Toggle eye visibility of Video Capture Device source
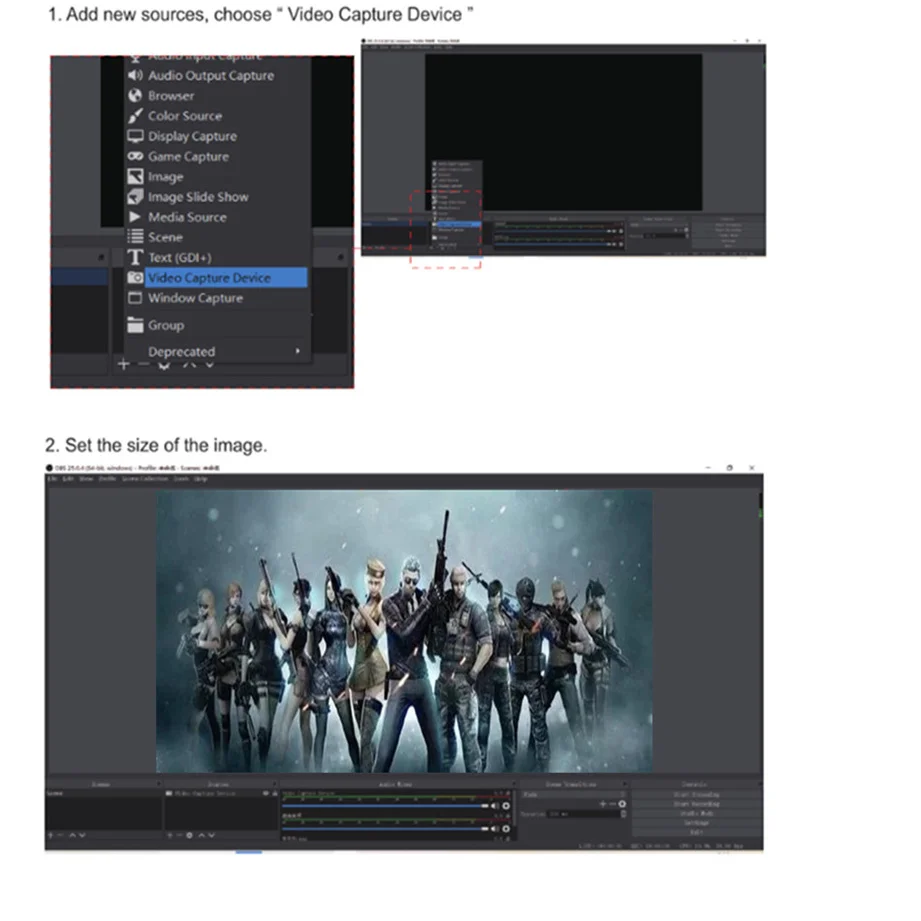 tap(265, 793)
